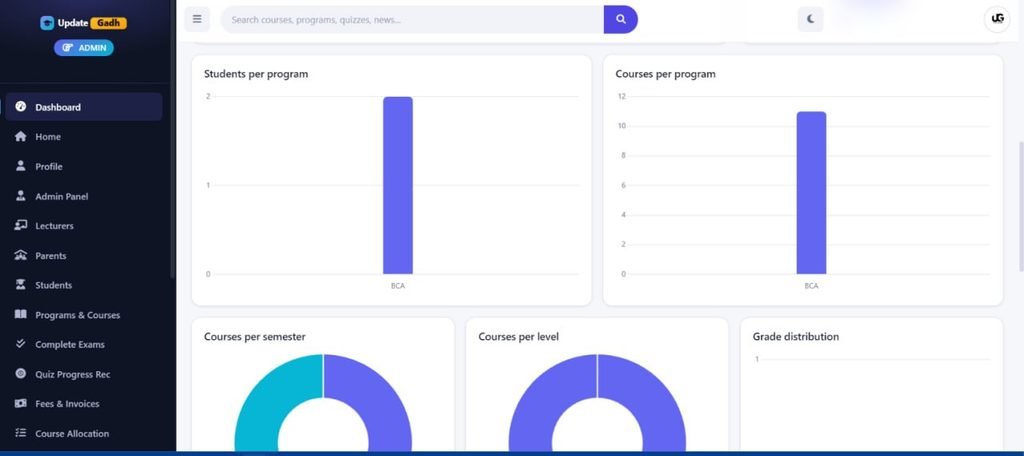The width and height of the screenshot is (1024, 456).
Task: Click the UpdateGadh logo
Action: pyautogui.click(x=83, y=23)
